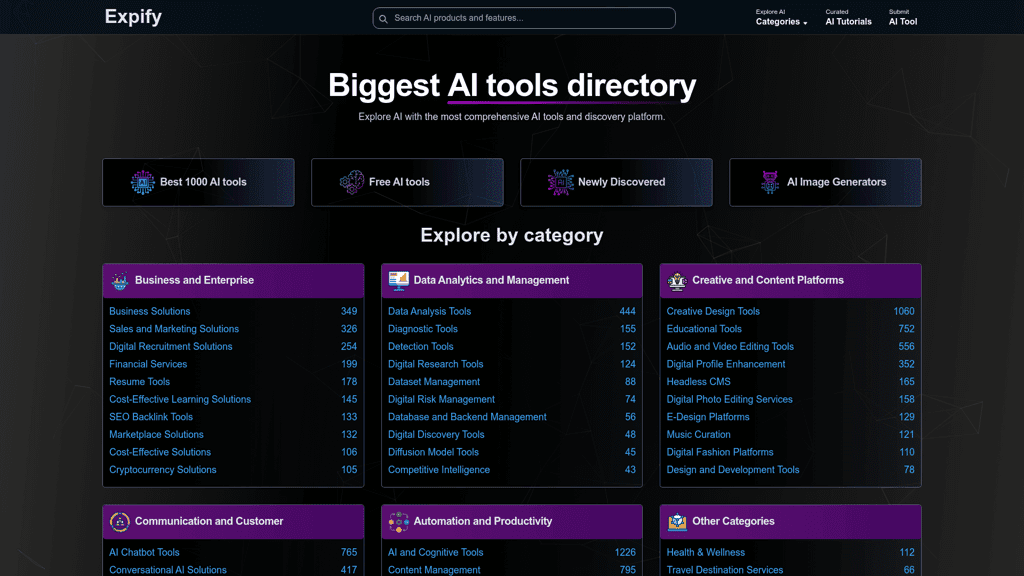This screenshot has height=576, width=1024.
Task: Click the Creative and Content Platforms icon
Action: [x=677, y=281]
